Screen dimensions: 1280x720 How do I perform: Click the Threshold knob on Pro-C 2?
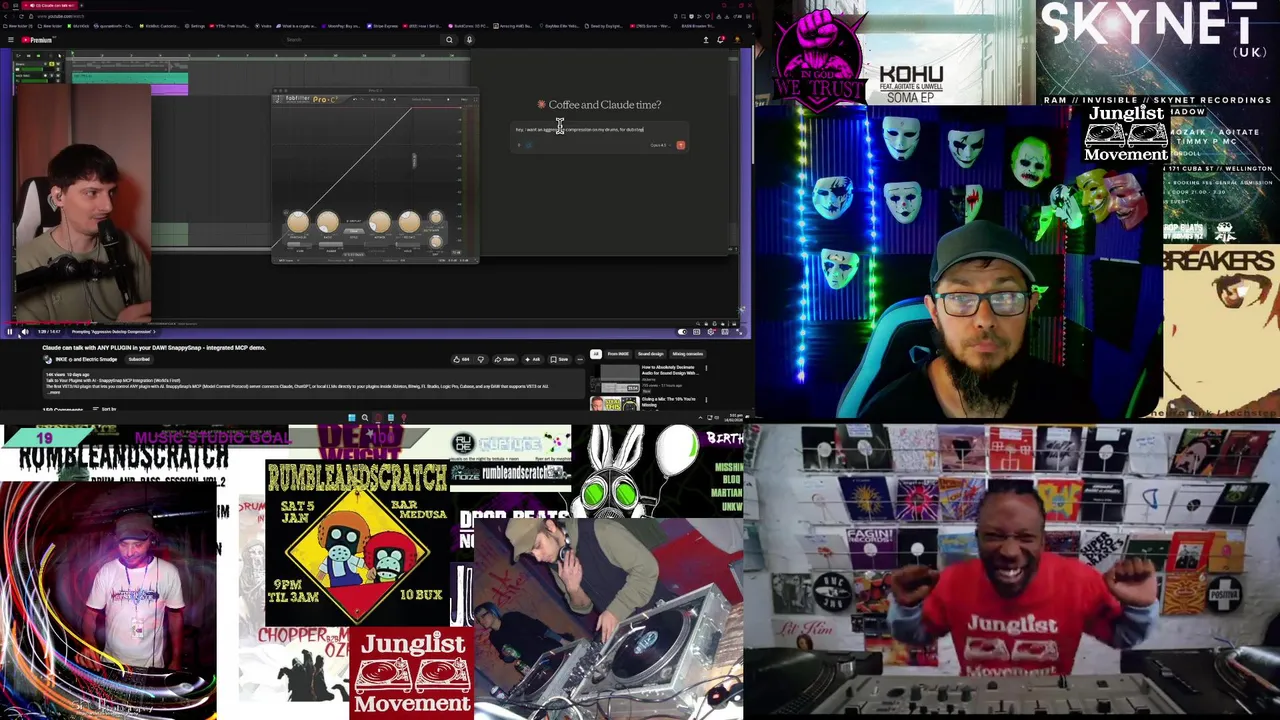(x=298, y=222)
